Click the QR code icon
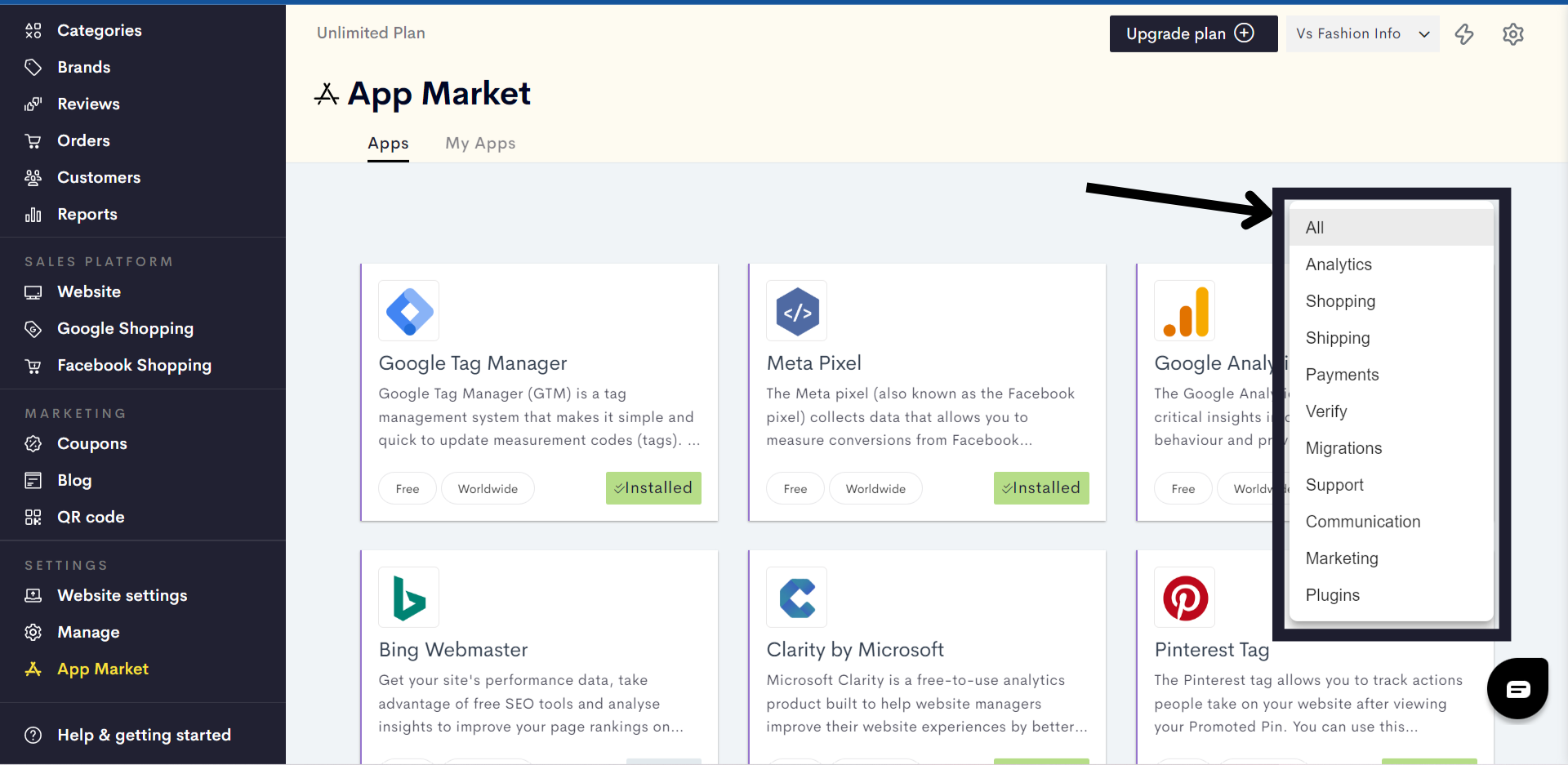Viewport: 1568px width, 765px height. [33, 517]
